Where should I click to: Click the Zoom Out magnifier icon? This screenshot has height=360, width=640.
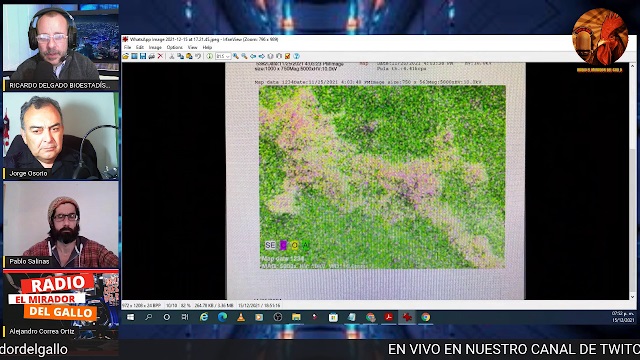(244, 56)
